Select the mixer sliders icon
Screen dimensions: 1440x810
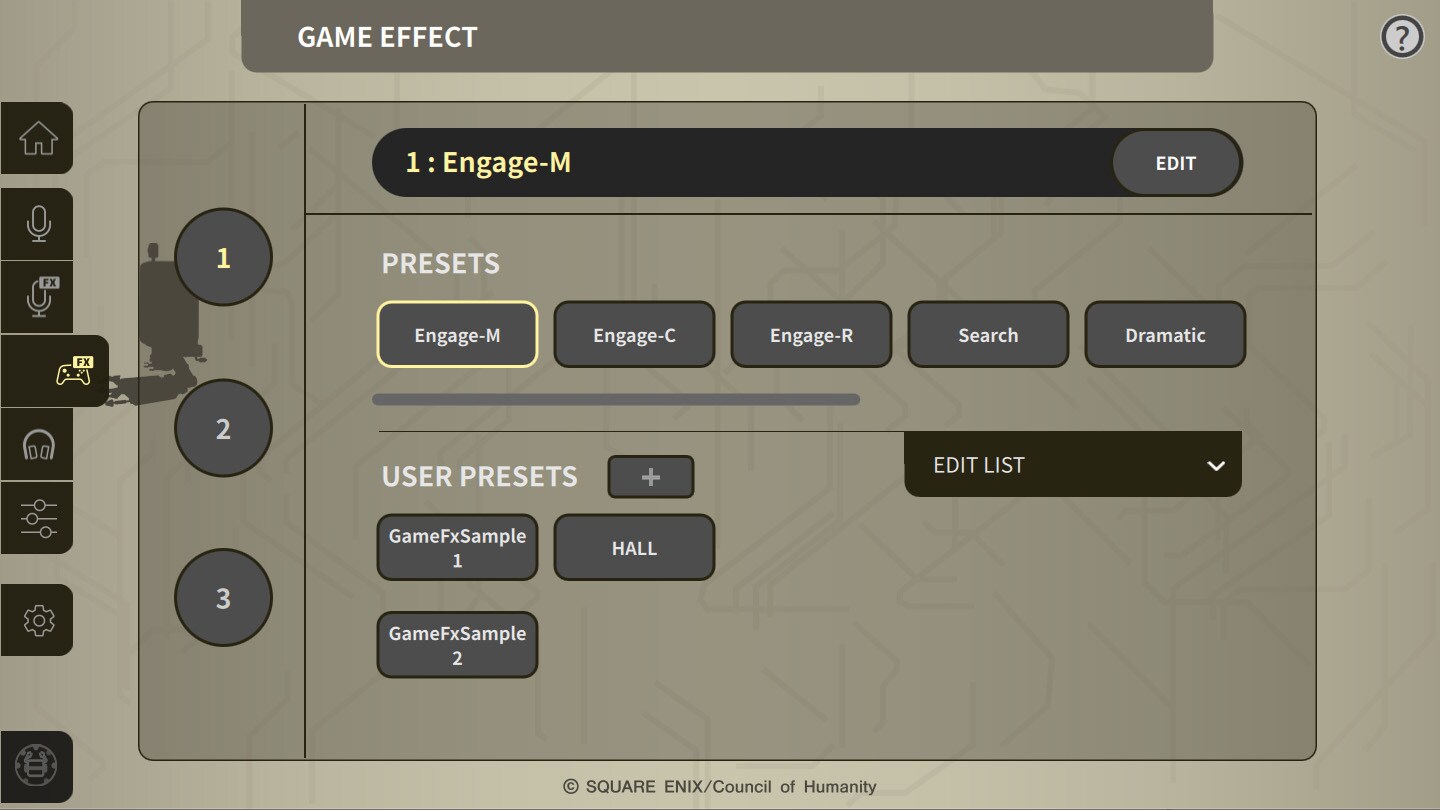(x=37, y=517)
